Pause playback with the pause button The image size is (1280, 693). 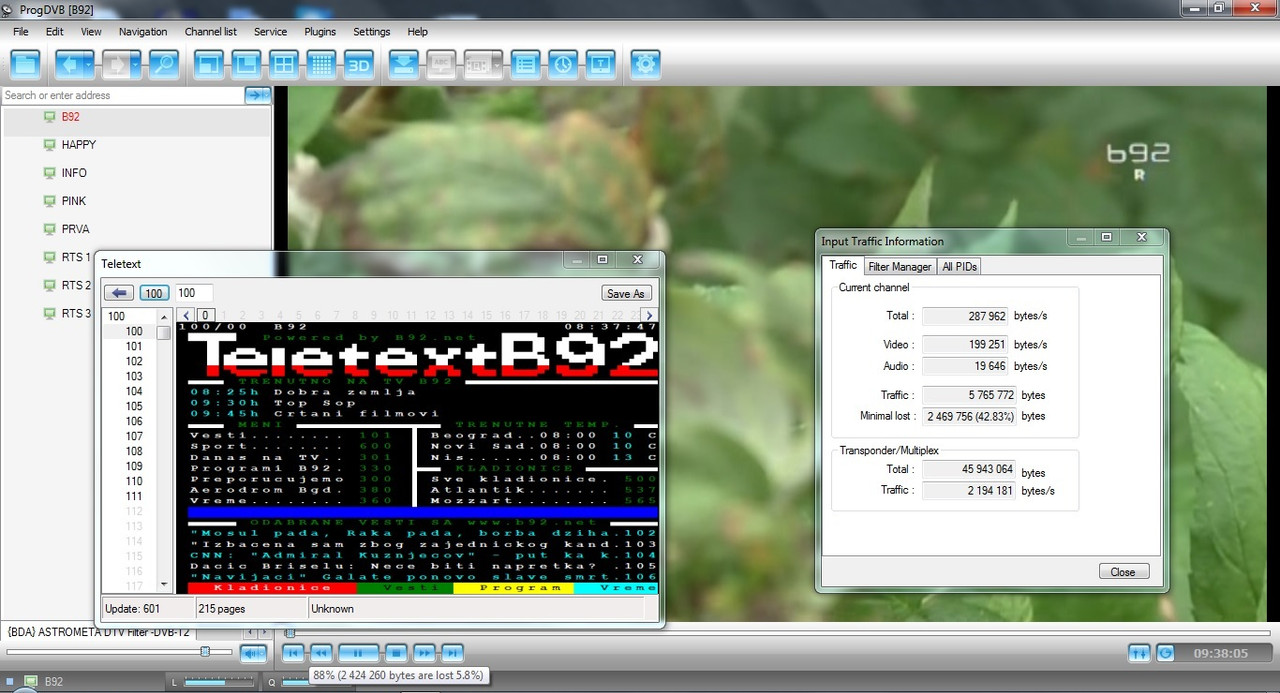pyautogui.click(x=358, y=653)
